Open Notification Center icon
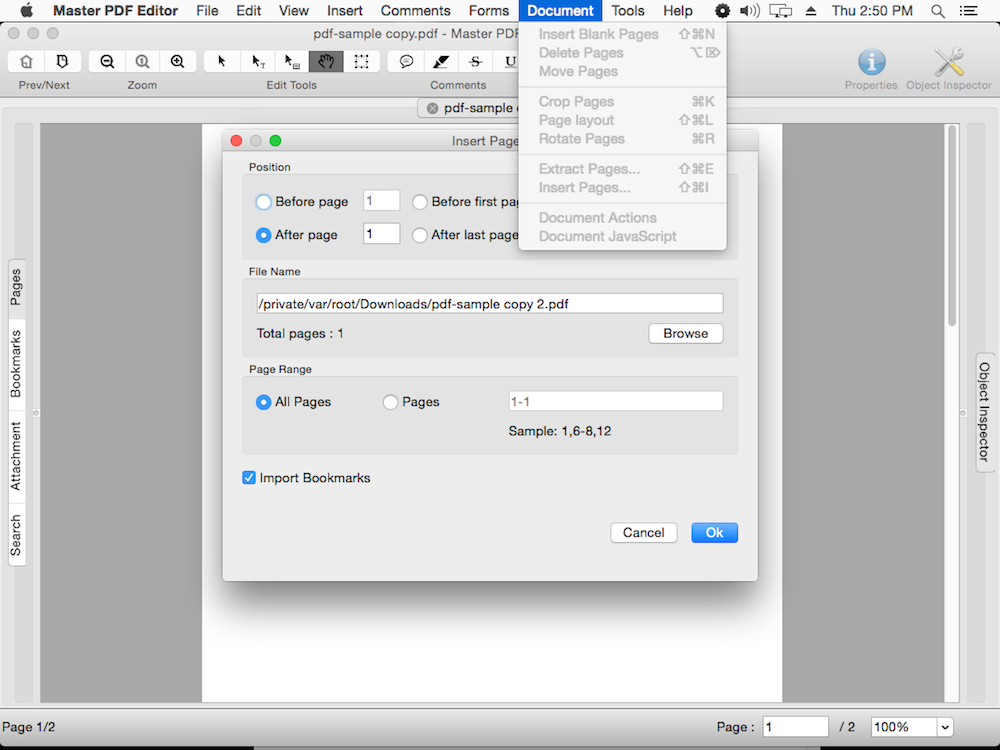 tap(968, 11)
